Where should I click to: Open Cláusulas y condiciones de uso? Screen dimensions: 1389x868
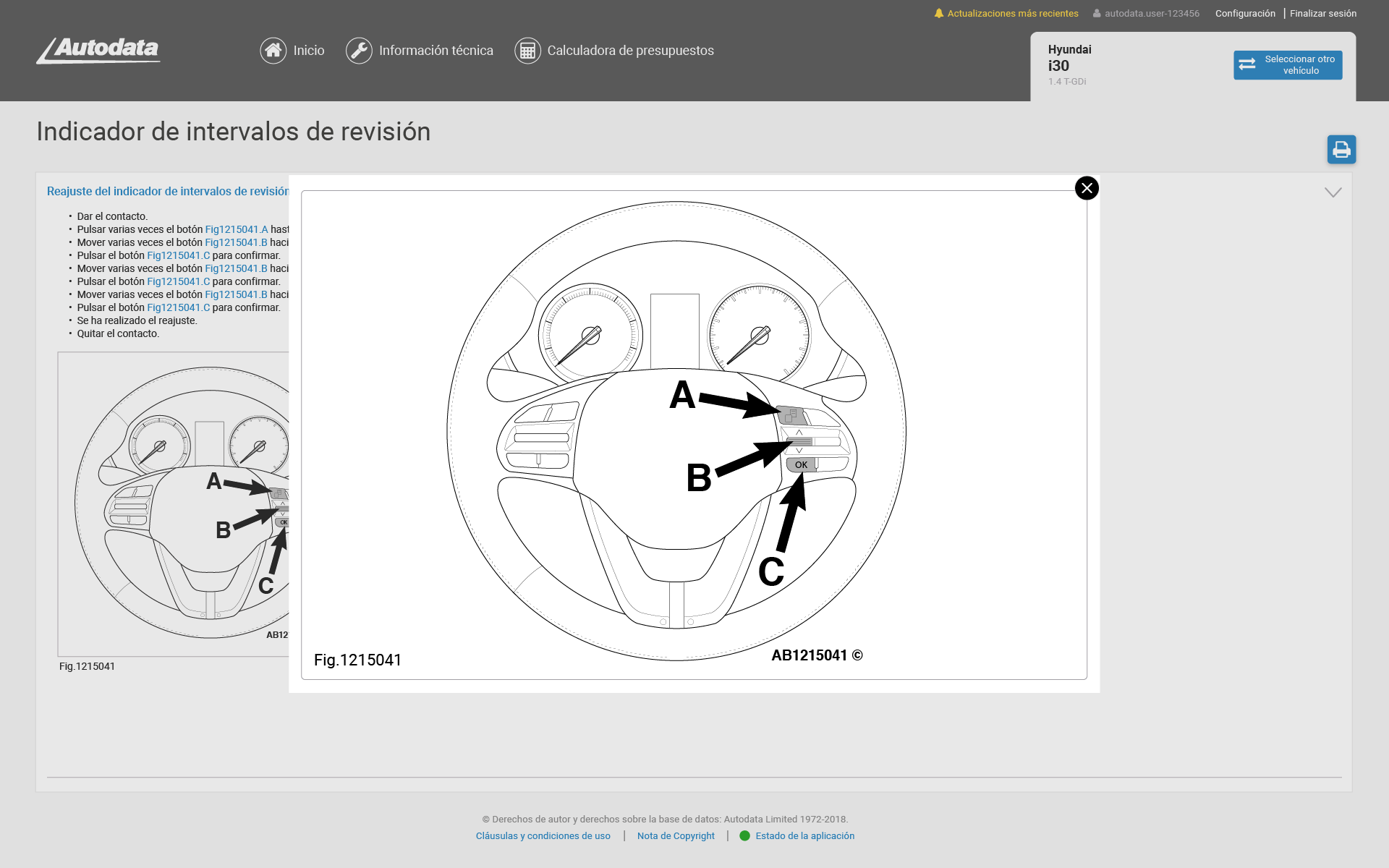tap(543, 836)
